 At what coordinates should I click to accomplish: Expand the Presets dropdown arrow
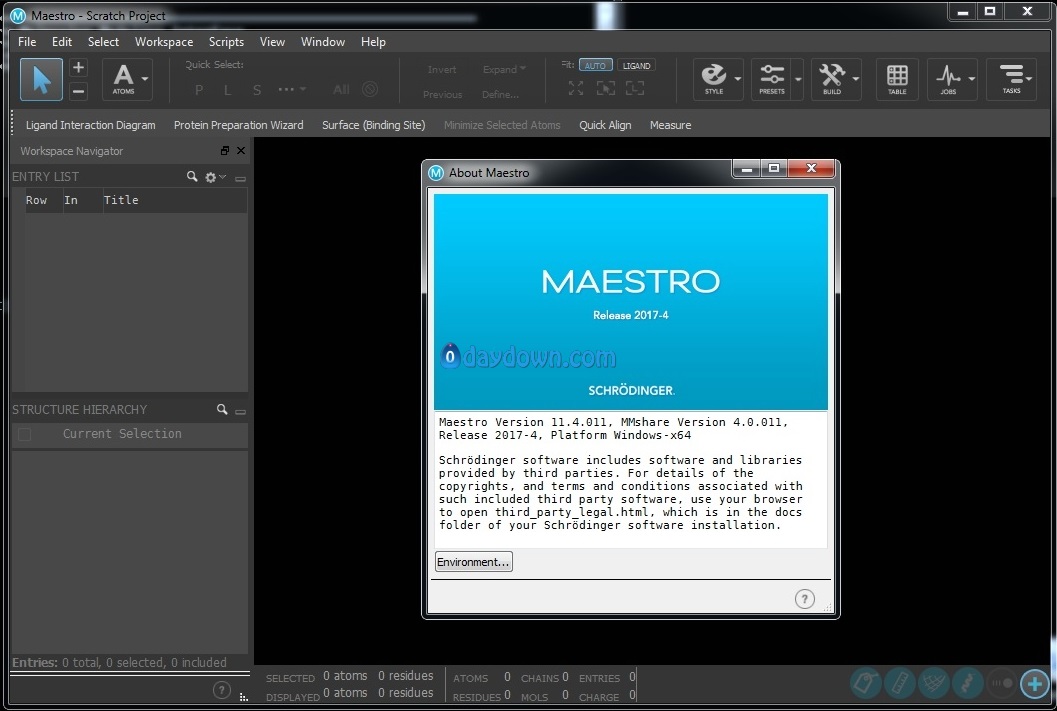point(797,79)
